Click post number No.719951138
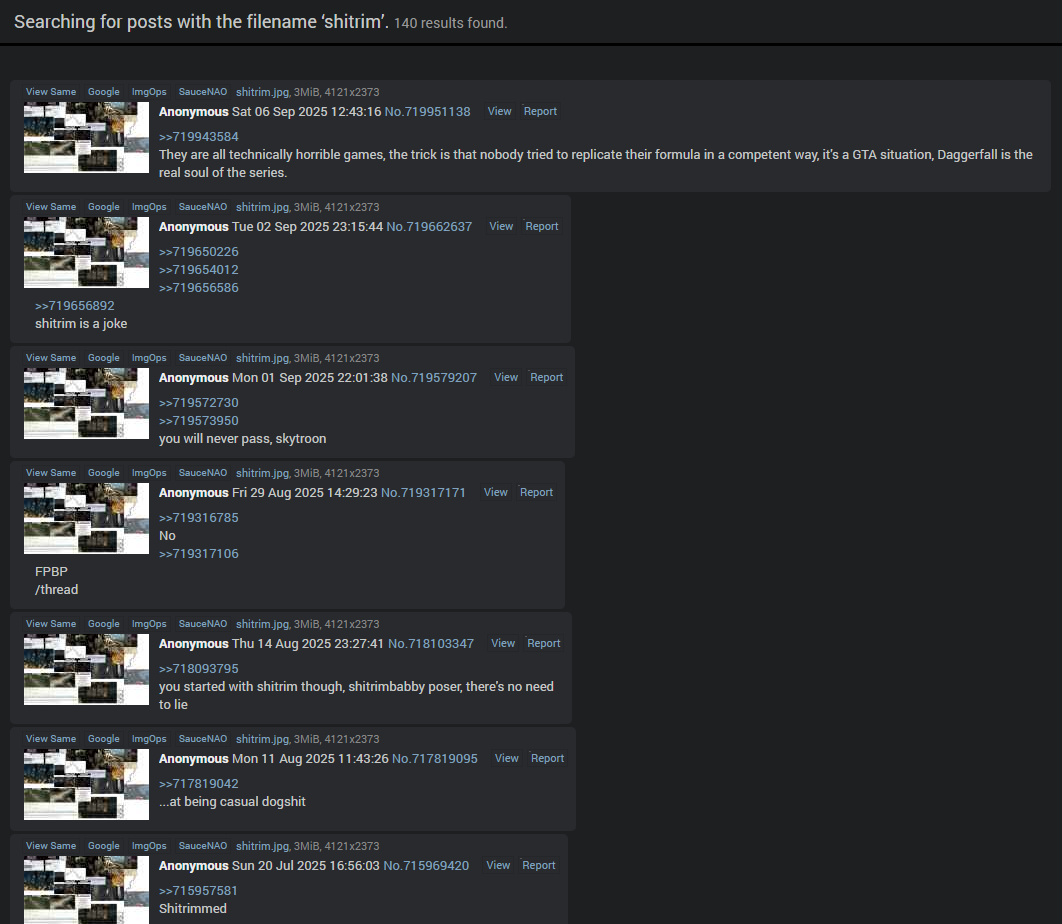This screenshot has height=924, width=1062. coord(427,112)
